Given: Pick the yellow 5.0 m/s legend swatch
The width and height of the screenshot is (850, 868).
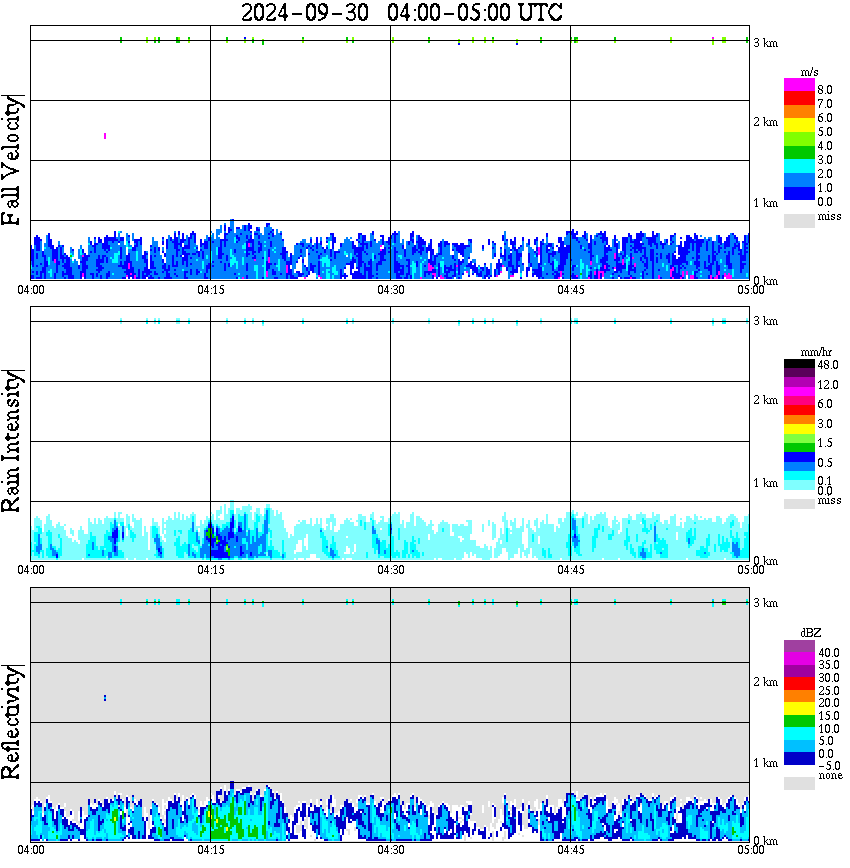Looking at the screenshot, I should tap(799, 127).
